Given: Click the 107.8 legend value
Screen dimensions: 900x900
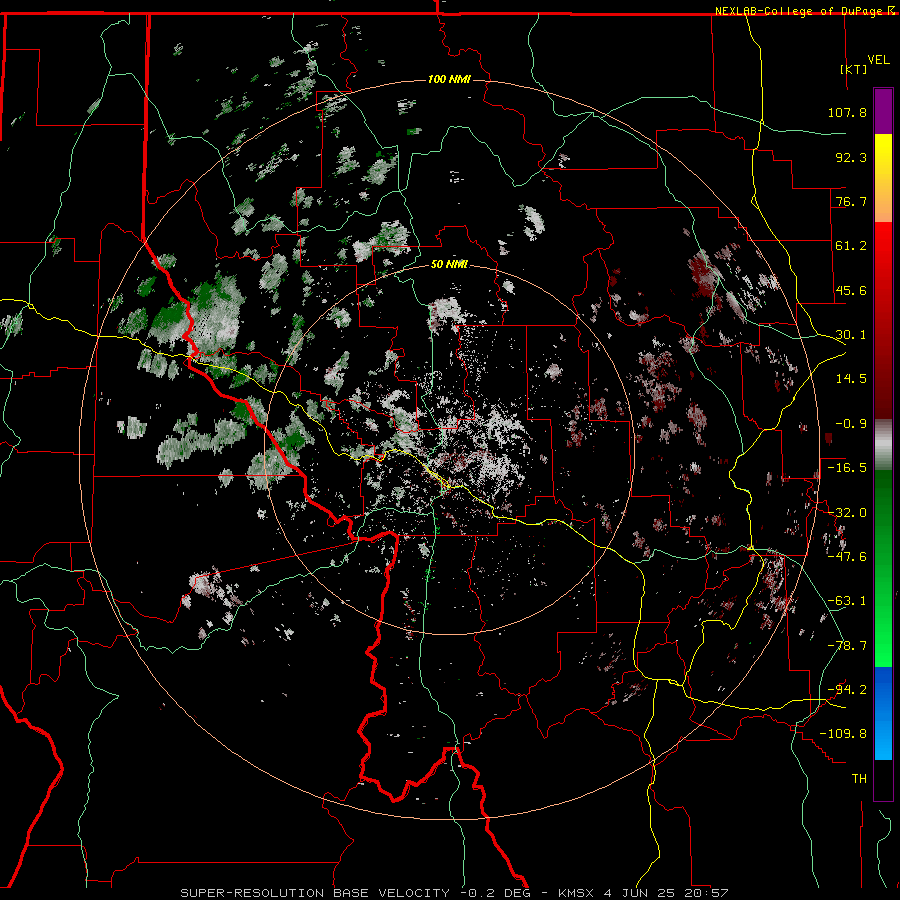Looking at the screenshot, I should click(x=847, y=112).
